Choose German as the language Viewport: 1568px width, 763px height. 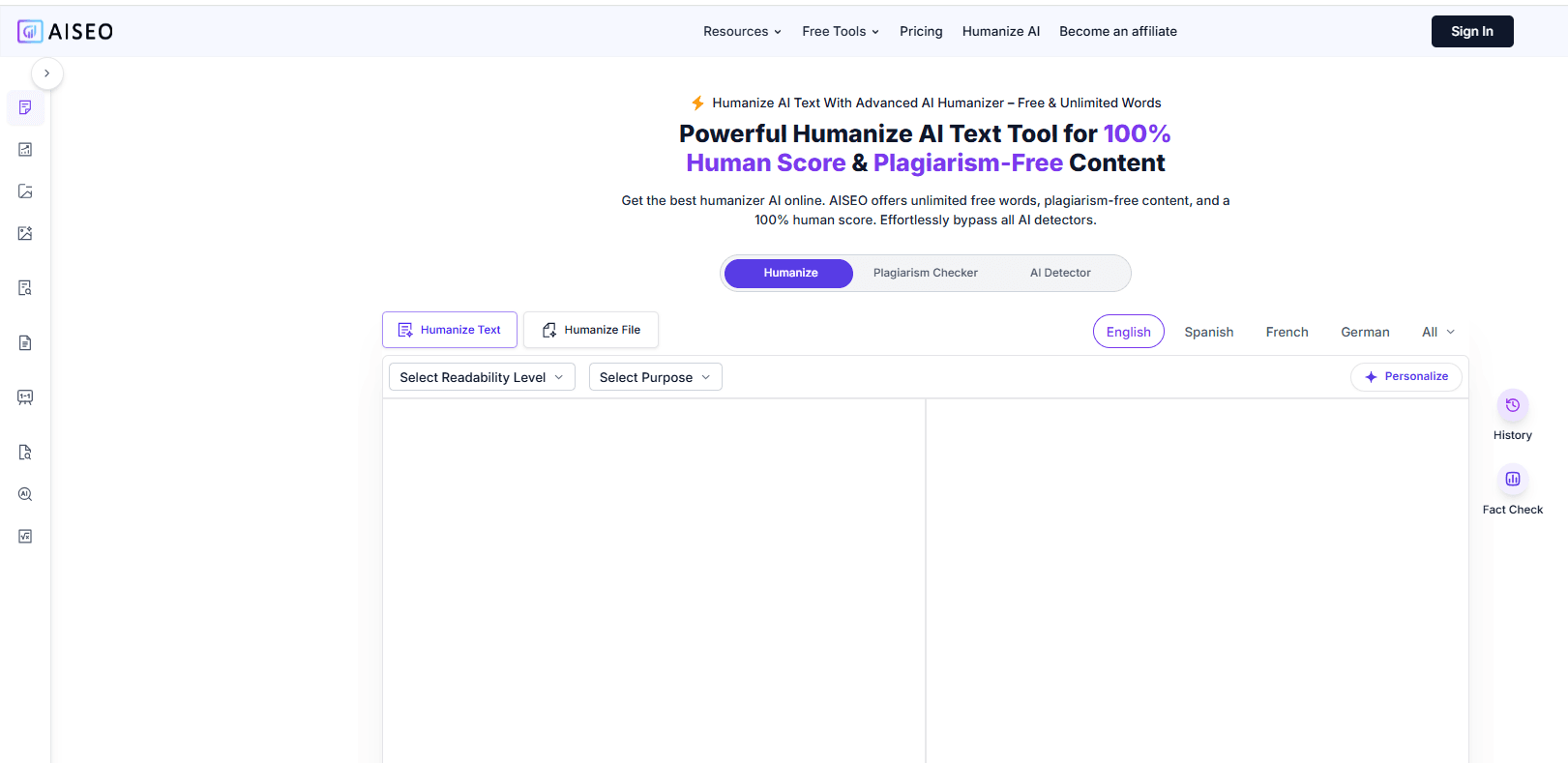point(1365,332)
